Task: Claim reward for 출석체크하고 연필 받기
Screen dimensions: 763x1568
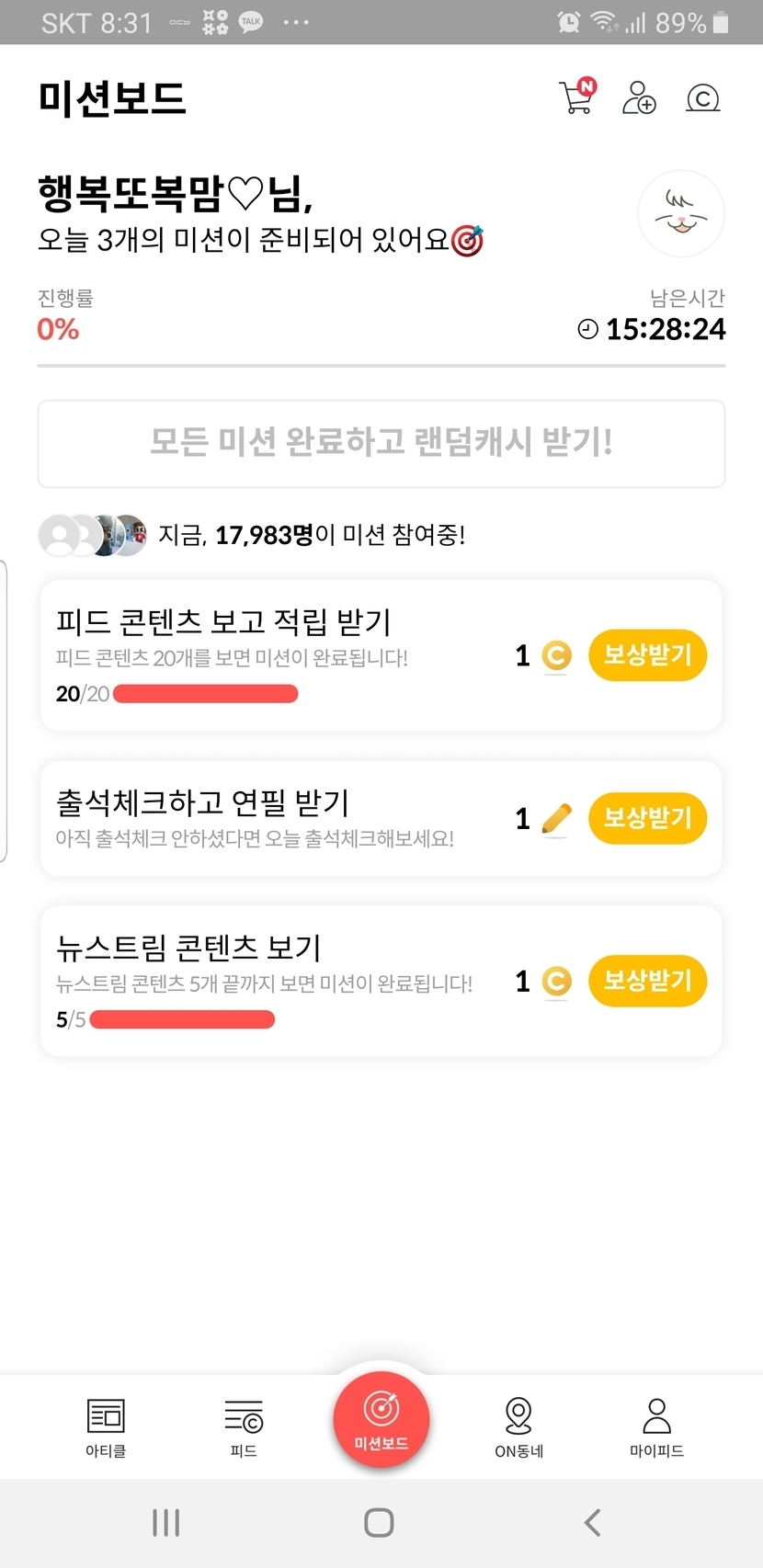Action: (x=647, y=818)
